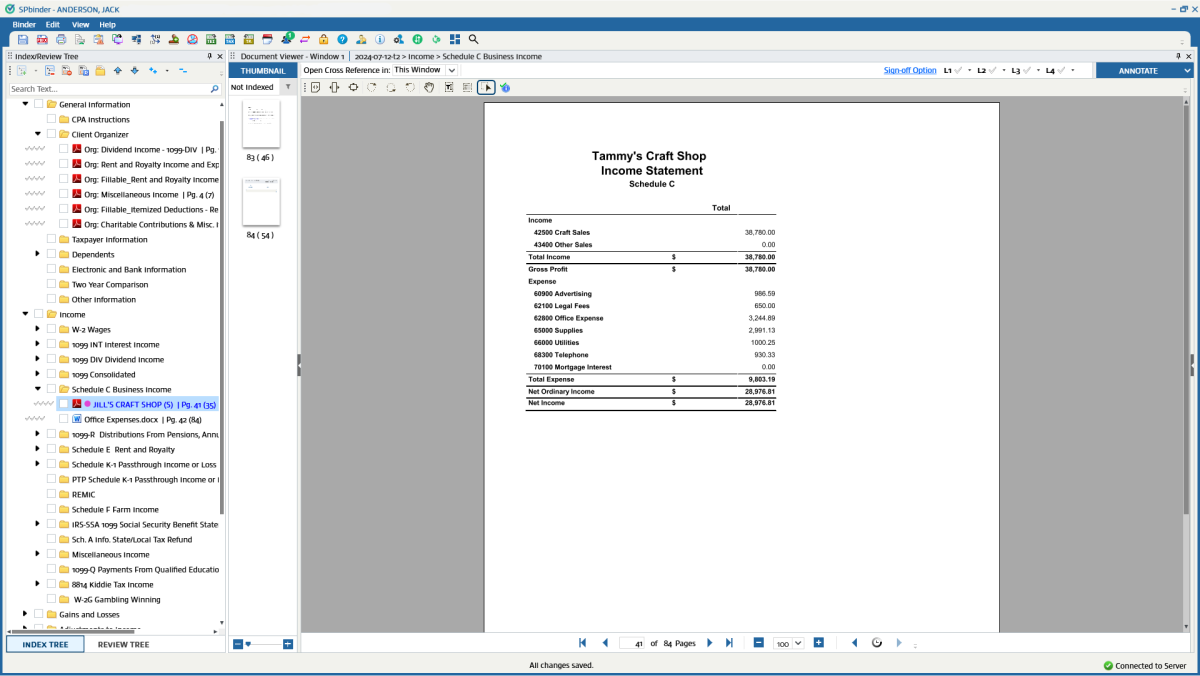Click the padlock icon in toolbar
This screenshot has height=676, width=1200.
(323, 40)
